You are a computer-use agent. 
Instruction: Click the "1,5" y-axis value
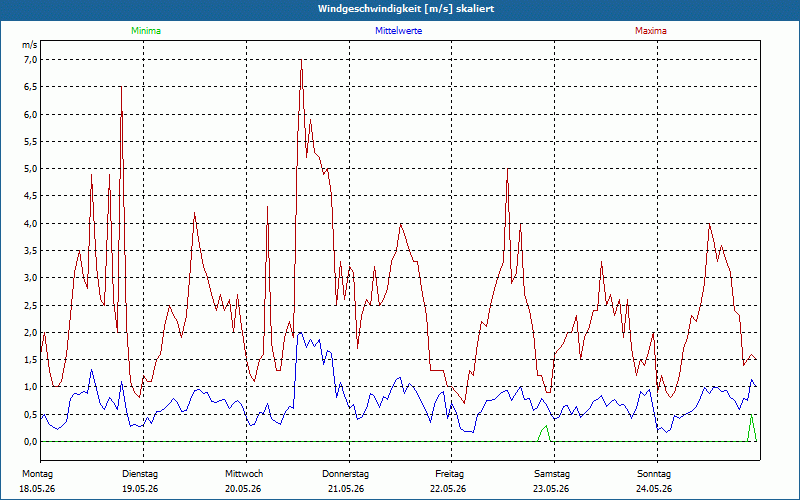point(31,360)
